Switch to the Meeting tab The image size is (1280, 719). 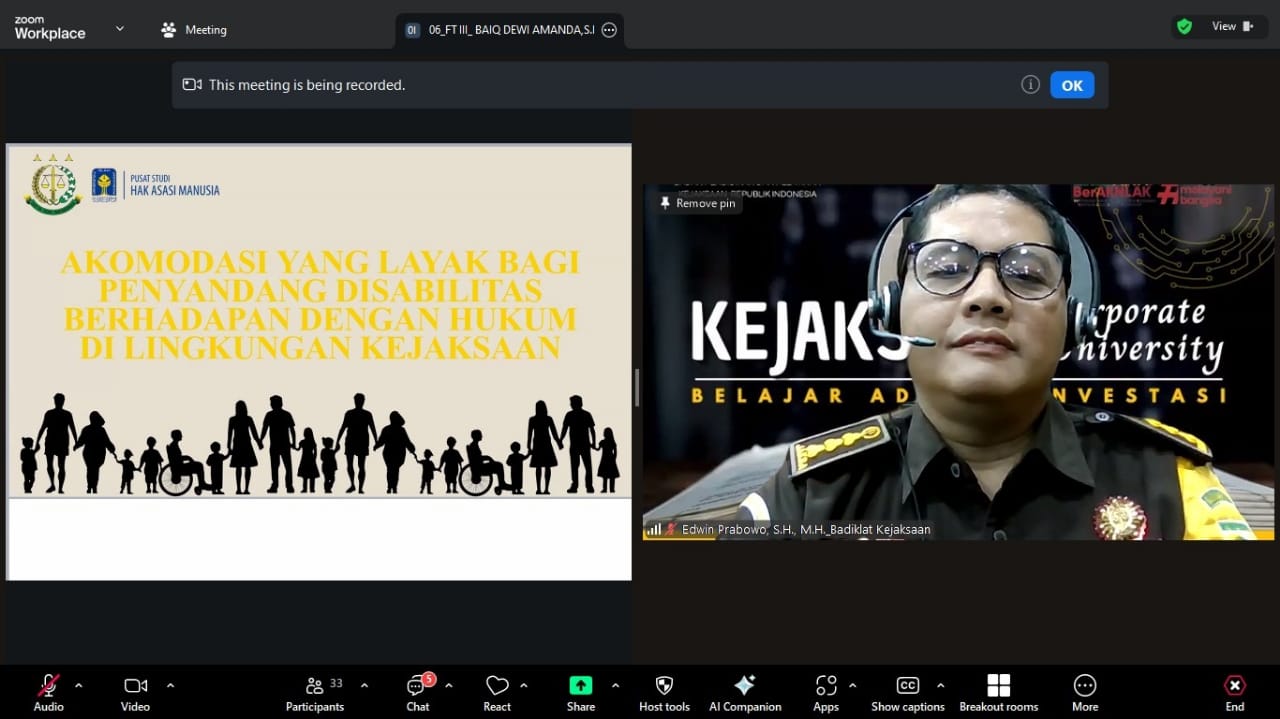point(195,30)
